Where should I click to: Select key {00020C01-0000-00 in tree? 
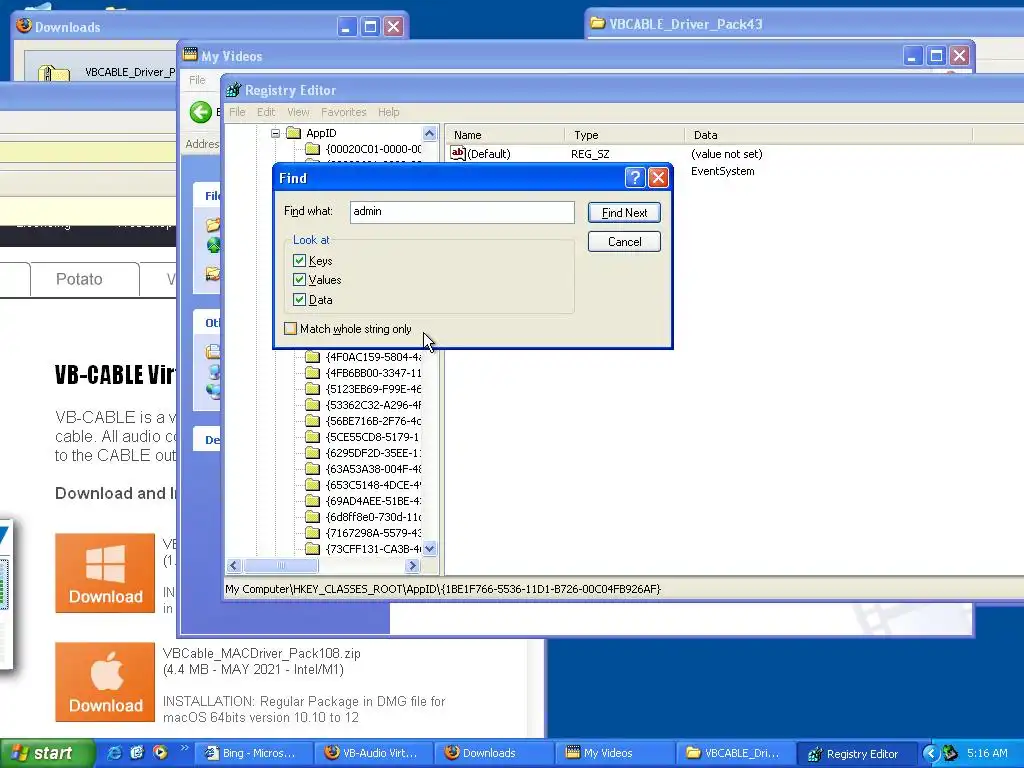(373, 149)
